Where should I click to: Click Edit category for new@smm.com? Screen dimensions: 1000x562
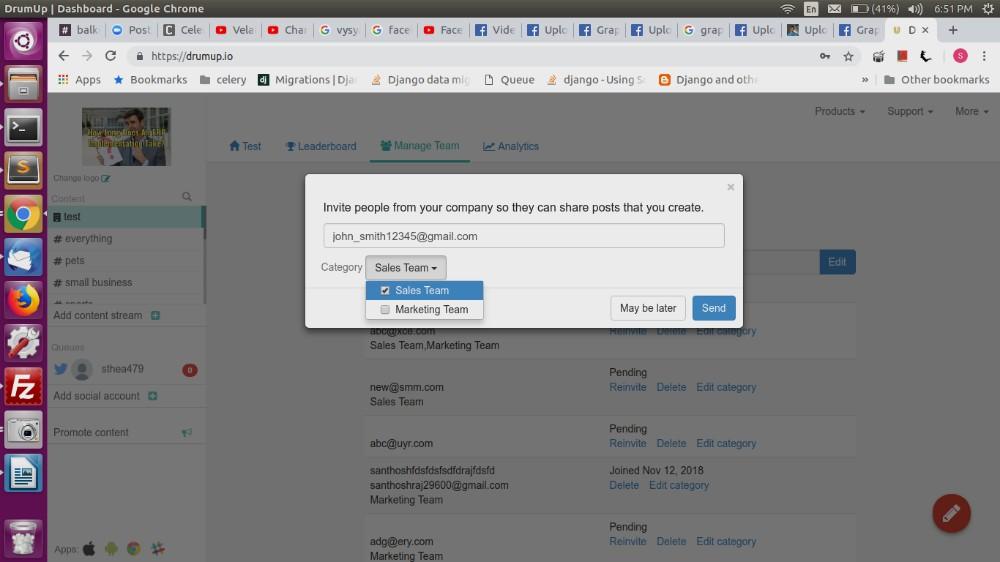[x=726, y=387]
